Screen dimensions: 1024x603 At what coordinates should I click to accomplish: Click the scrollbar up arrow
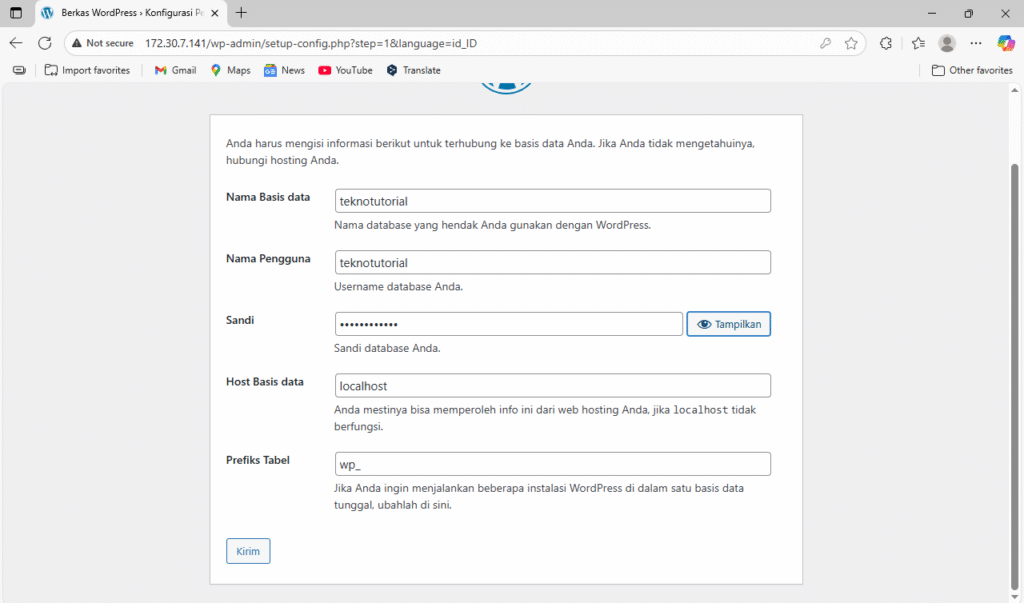point(1014,90)
